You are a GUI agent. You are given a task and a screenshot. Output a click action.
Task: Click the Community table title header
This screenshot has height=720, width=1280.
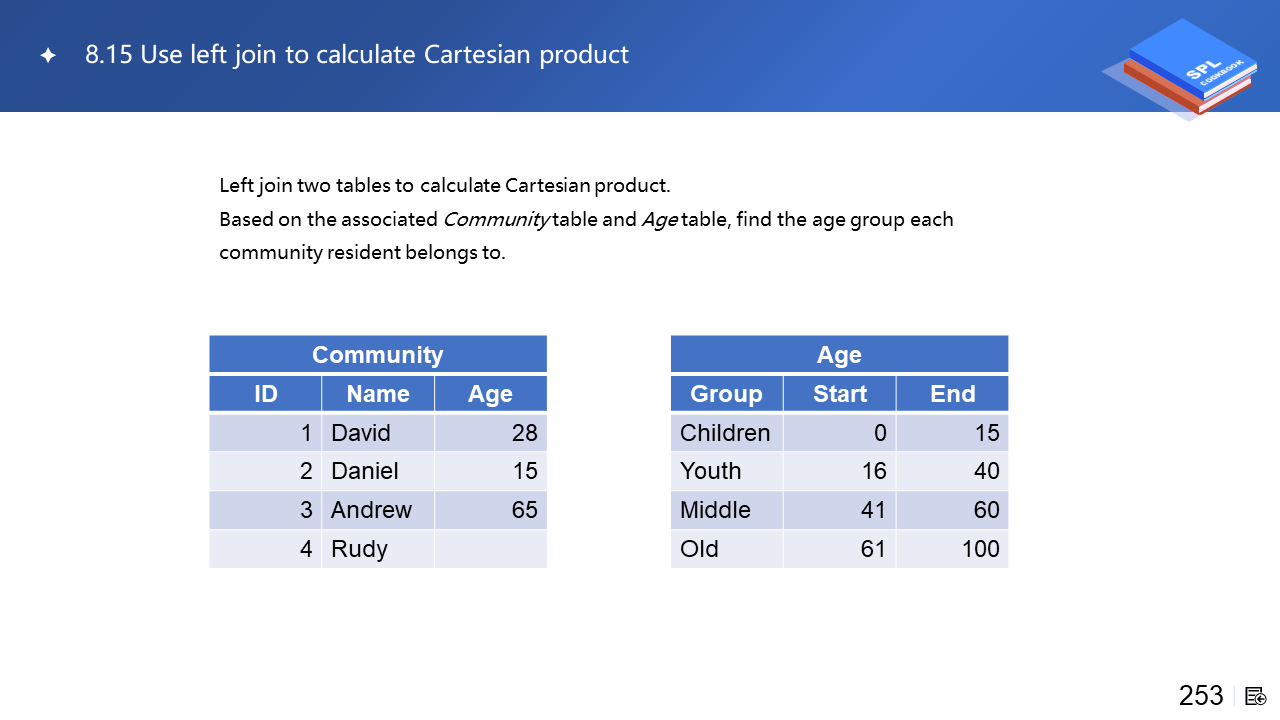click(x=377, y=355)
